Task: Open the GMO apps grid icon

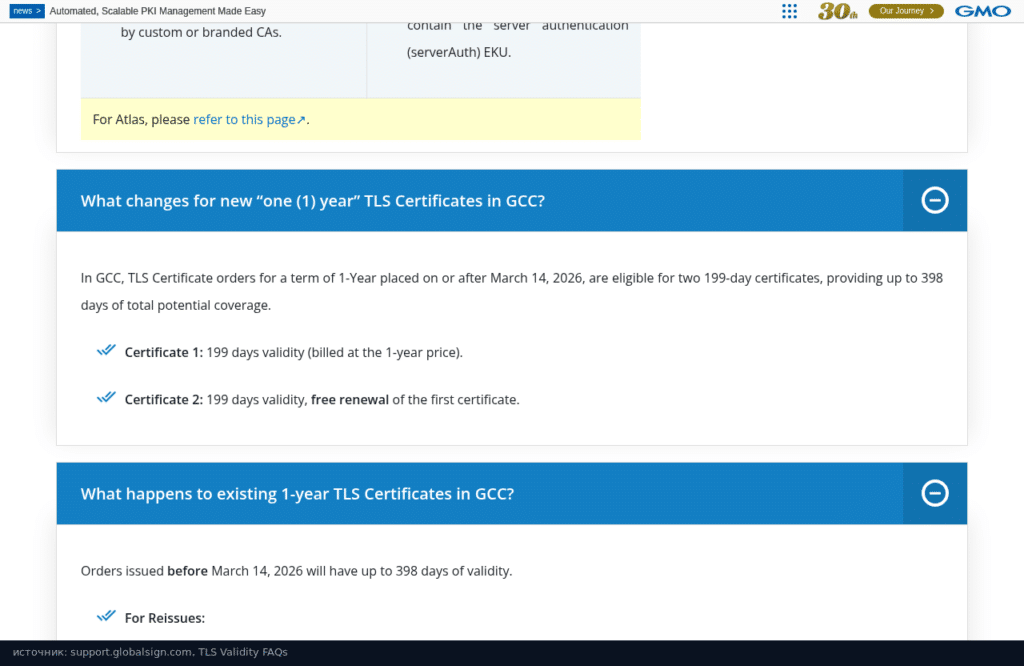Action: [789, 11]
